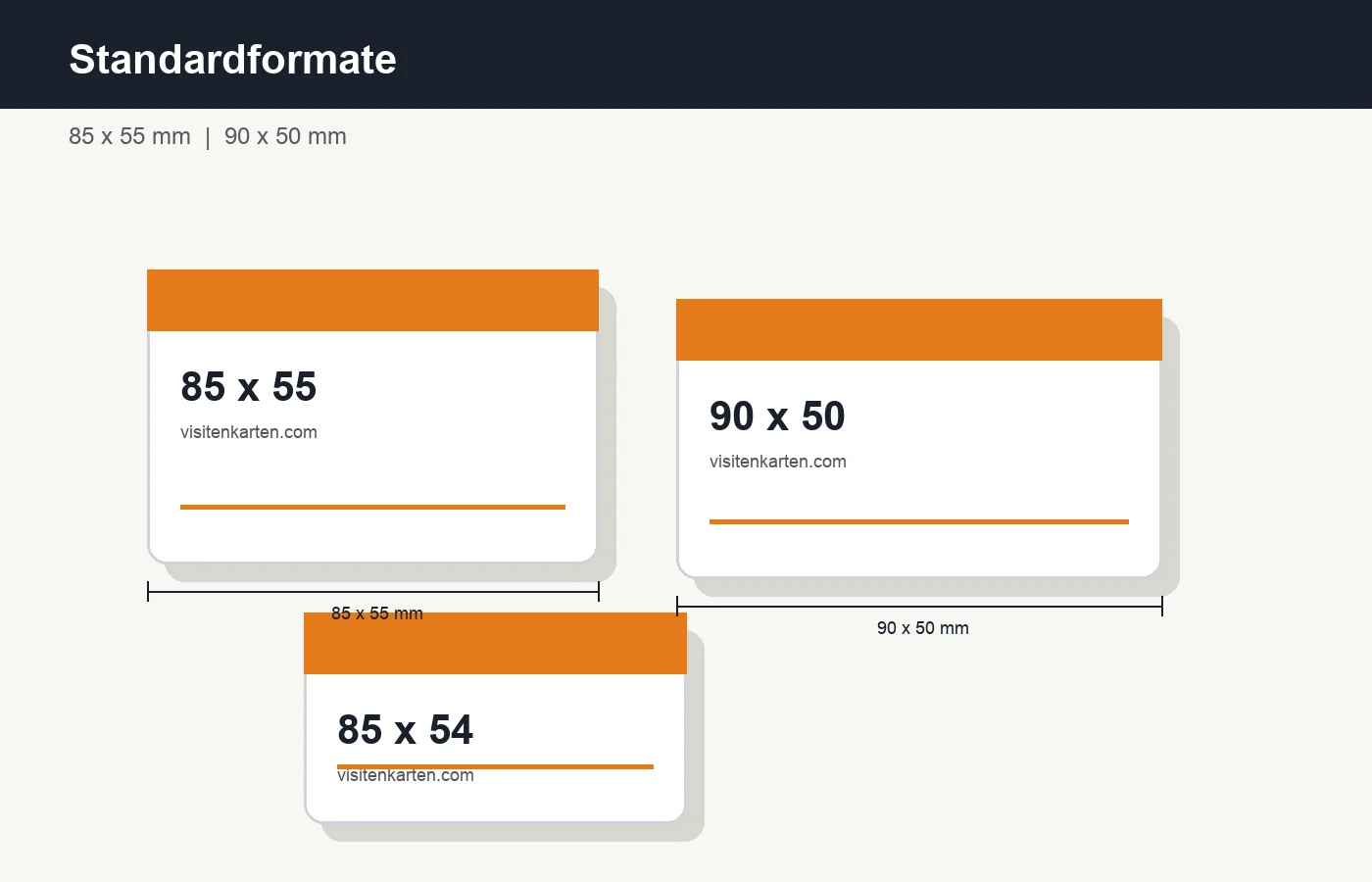Click the subtitle 90 x 50 mm
This screenshot has width=1372, height=882.
(285, 136)
